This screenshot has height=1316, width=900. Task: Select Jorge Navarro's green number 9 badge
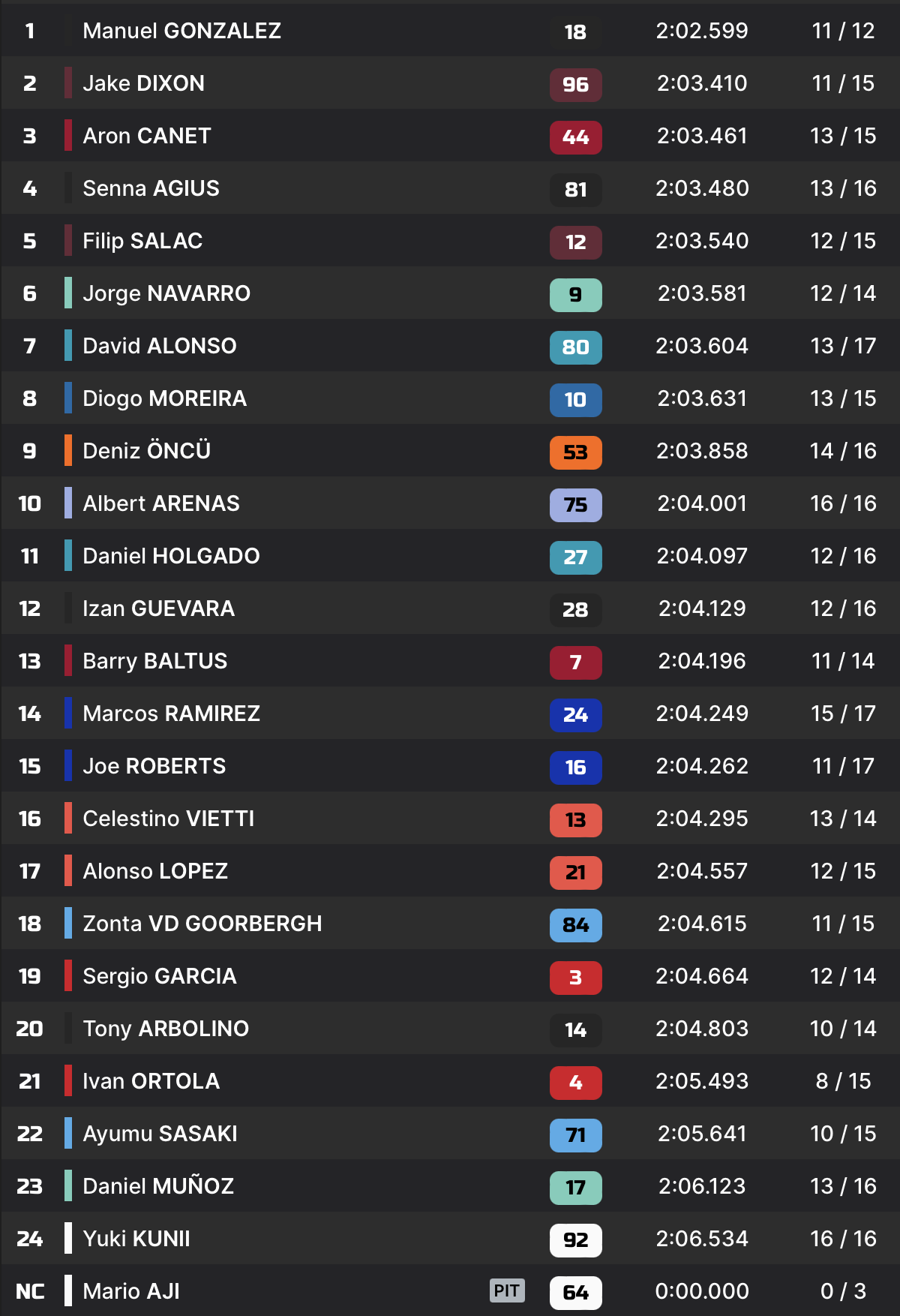click(x=575, y=294)
